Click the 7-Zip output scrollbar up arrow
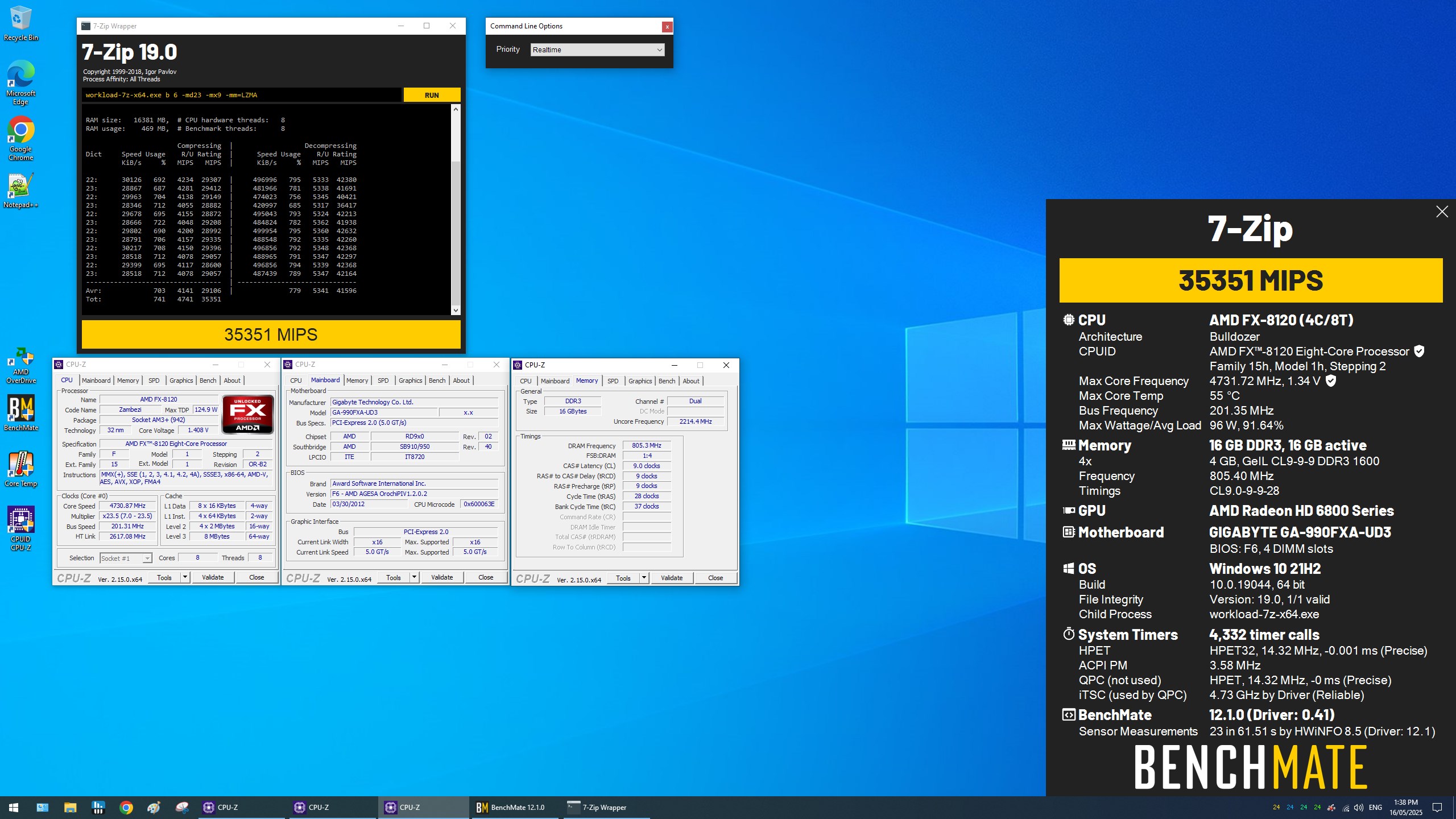1456x819 pixels. (x=456, y=109)
